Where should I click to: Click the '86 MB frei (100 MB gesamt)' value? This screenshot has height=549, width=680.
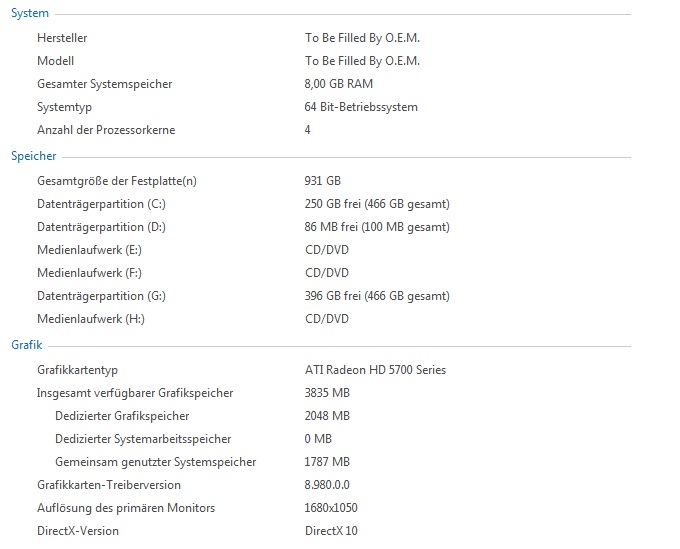click(x=377, y=227)
